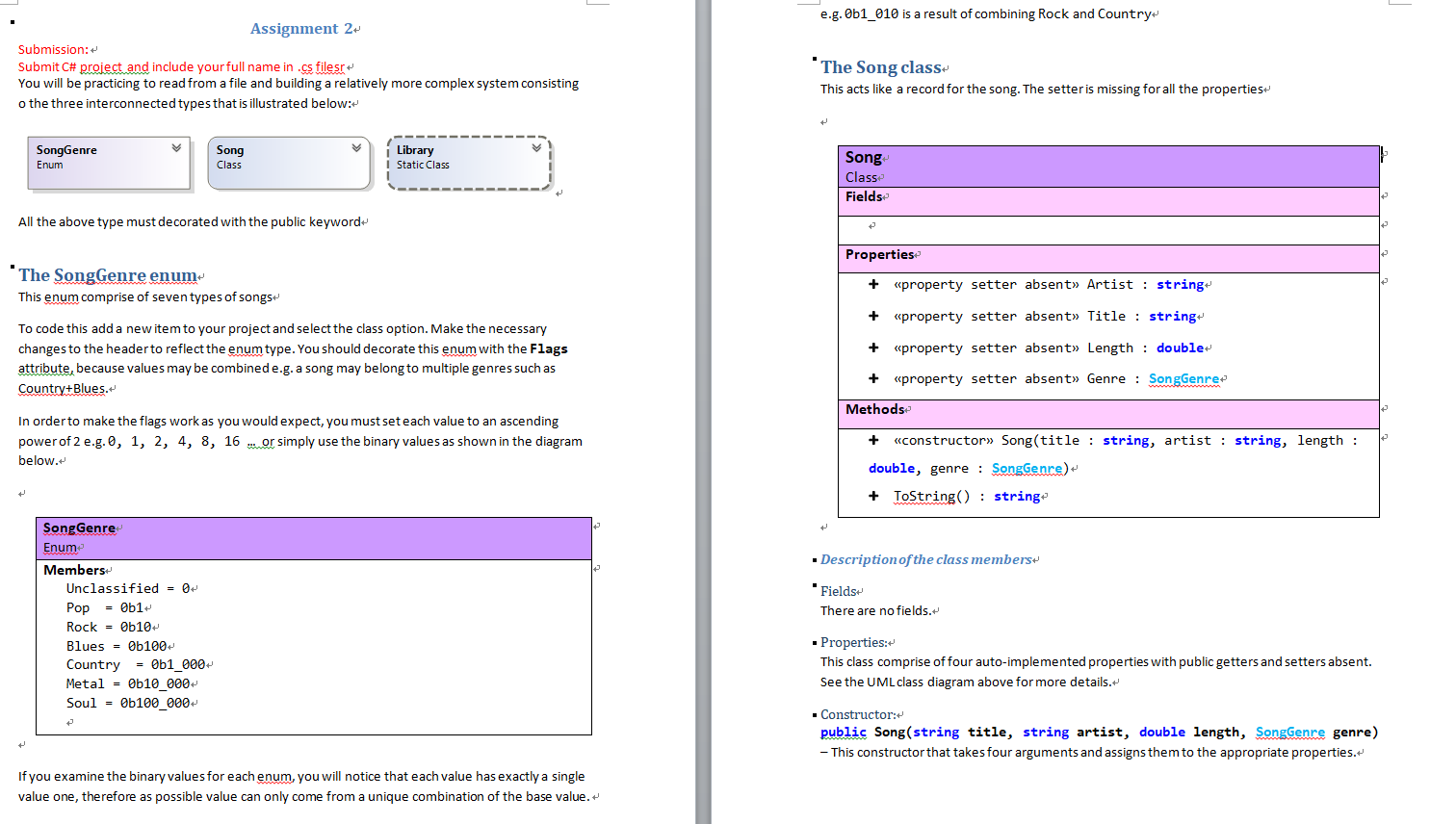Image resolution: width=1456 pixels, height=824 pixels.
Task: Click the plus icon beside the Title property
Action: [x=873, y=316]
